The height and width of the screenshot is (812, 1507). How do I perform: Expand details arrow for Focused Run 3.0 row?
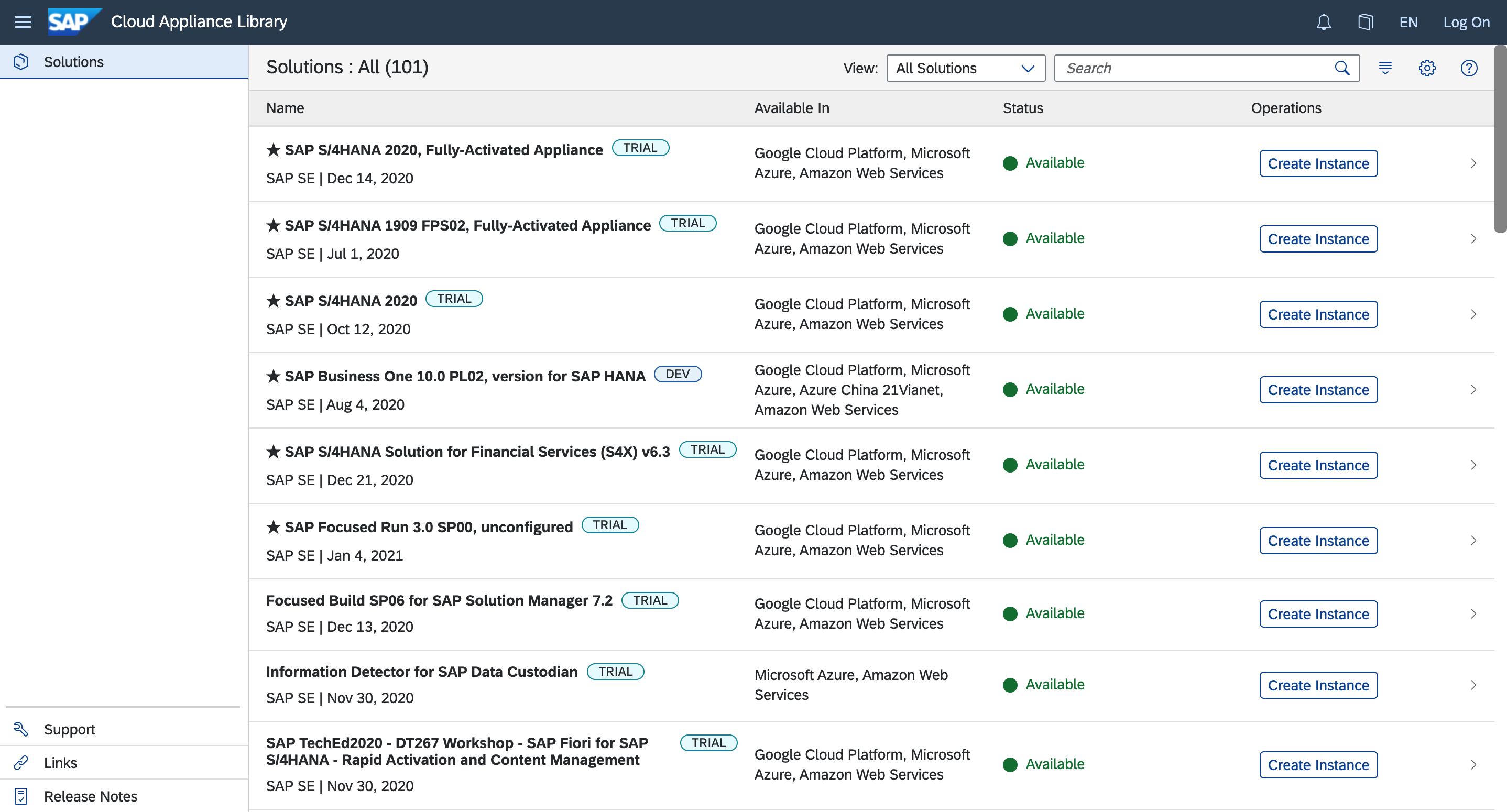click(1473, 541)
